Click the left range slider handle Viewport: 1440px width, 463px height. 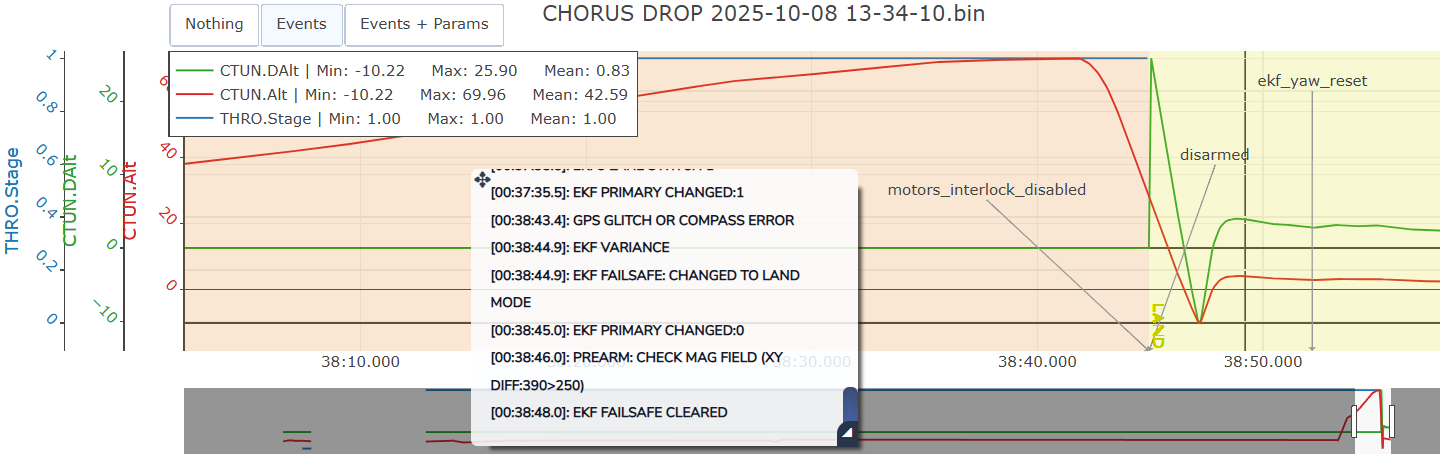pyautogui.click(x=1354, y=420)
